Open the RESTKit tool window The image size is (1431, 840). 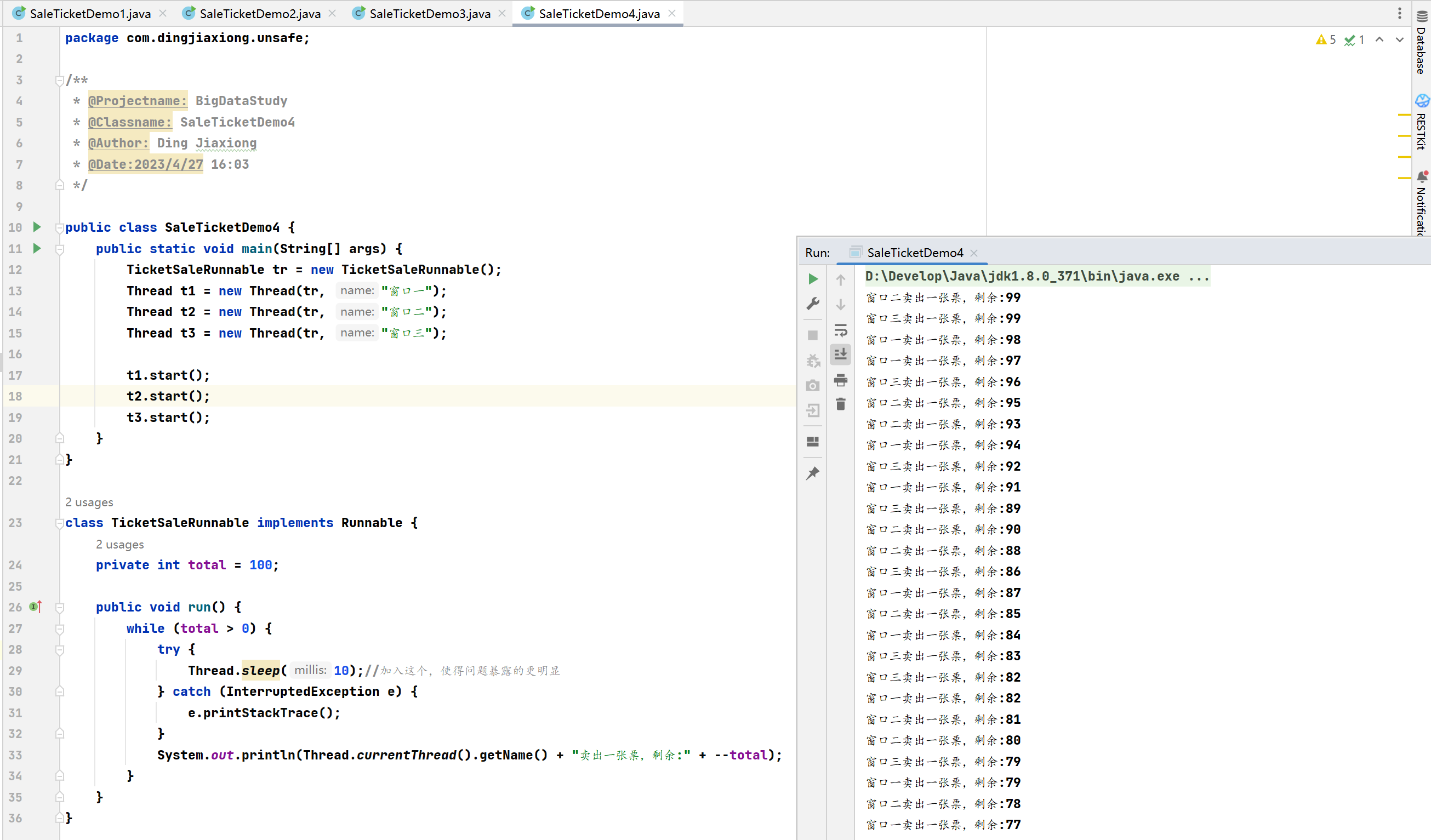[x=1422, y=122]
